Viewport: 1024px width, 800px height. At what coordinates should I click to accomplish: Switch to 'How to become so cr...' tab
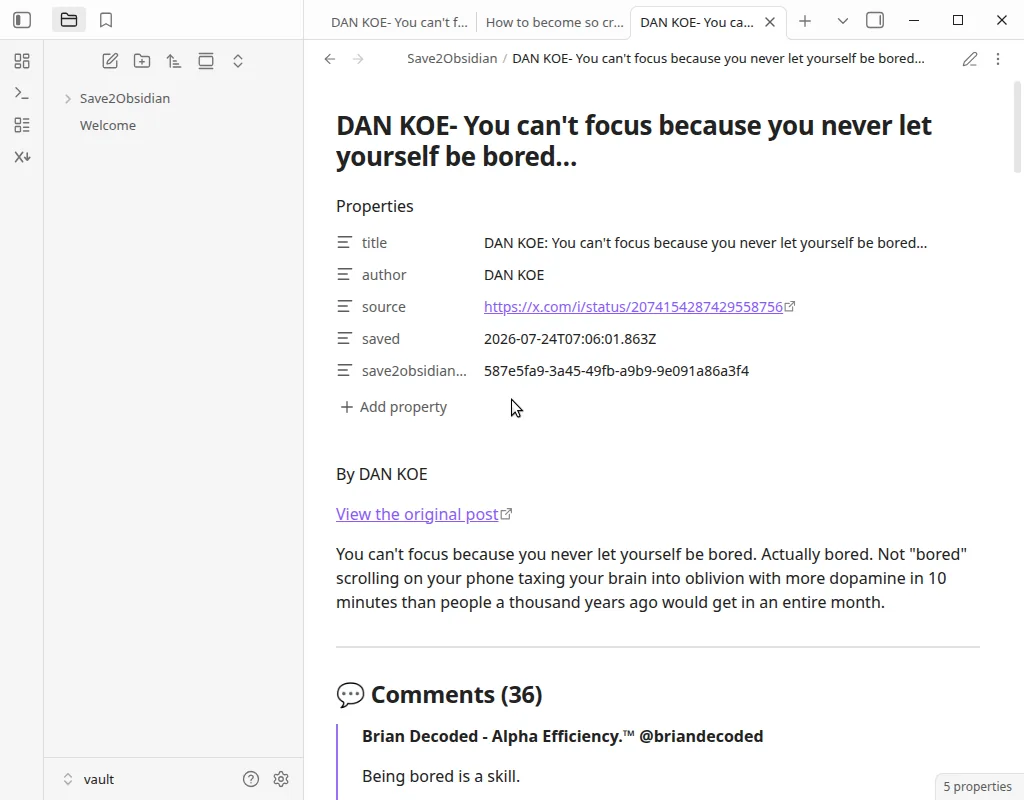click(x=554, y=22)
